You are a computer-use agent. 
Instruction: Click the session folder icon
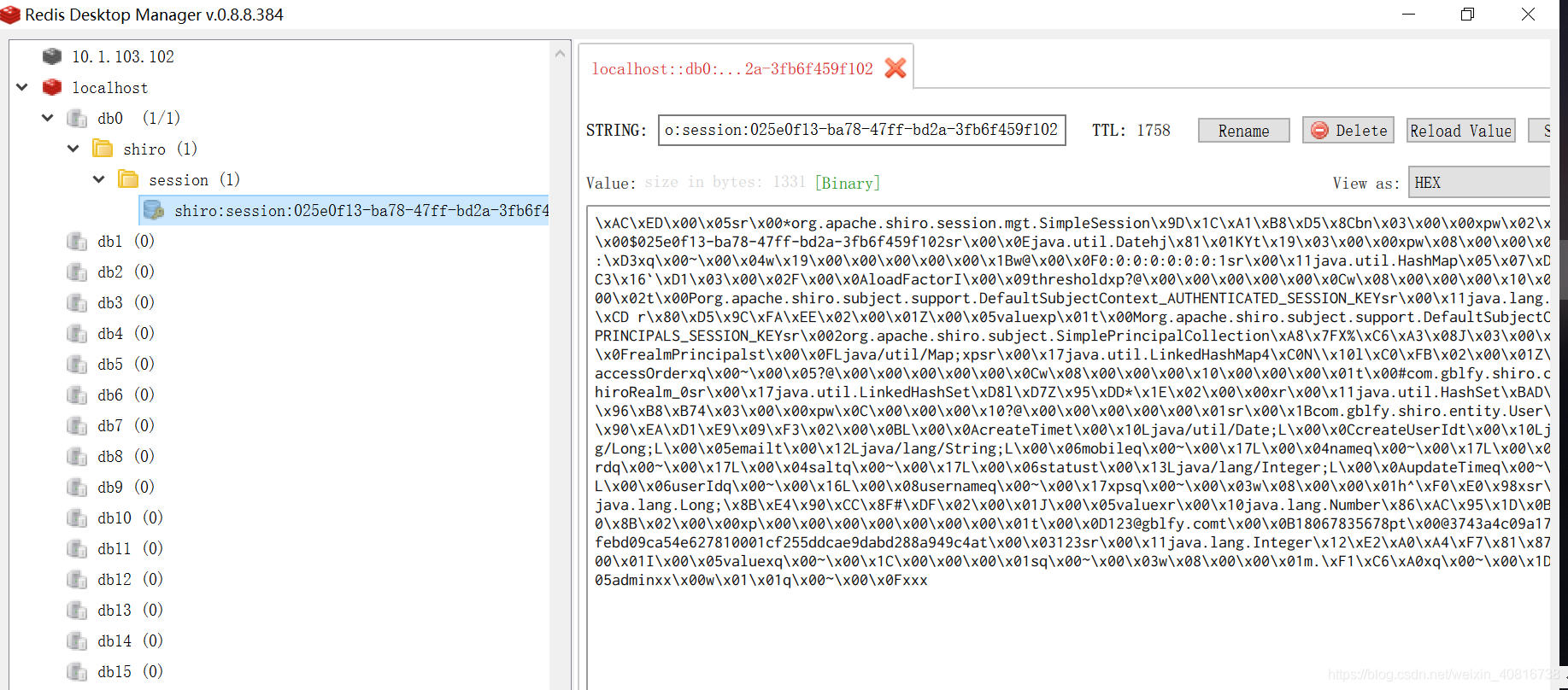coord(128,179)
